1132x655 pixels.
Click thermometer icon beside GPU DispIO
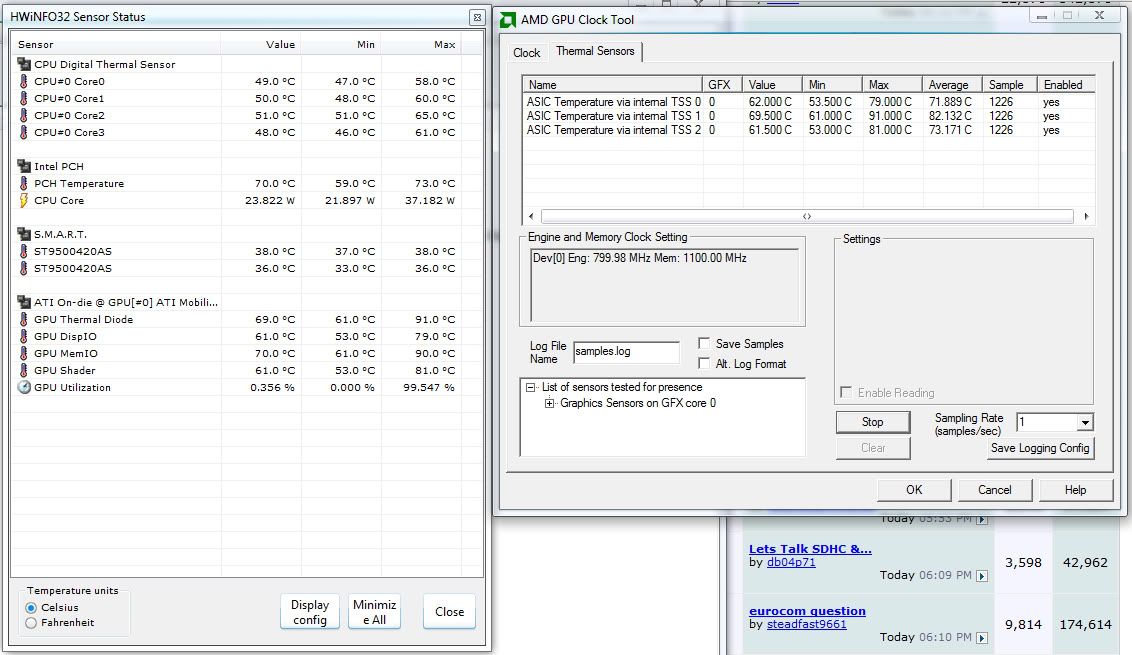tap(24, 337)
